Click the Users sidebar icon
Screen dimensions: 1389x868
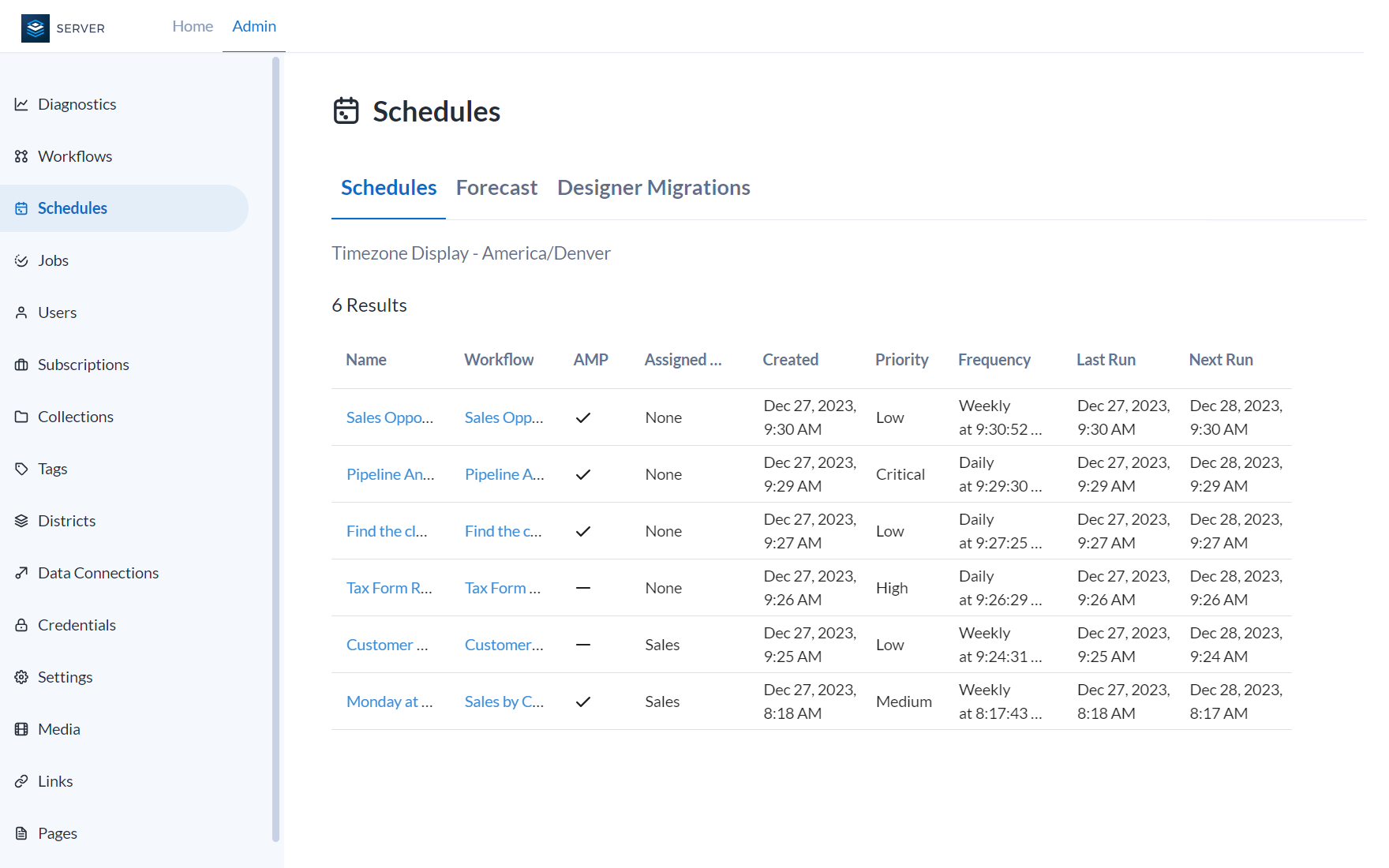(23, 312)
